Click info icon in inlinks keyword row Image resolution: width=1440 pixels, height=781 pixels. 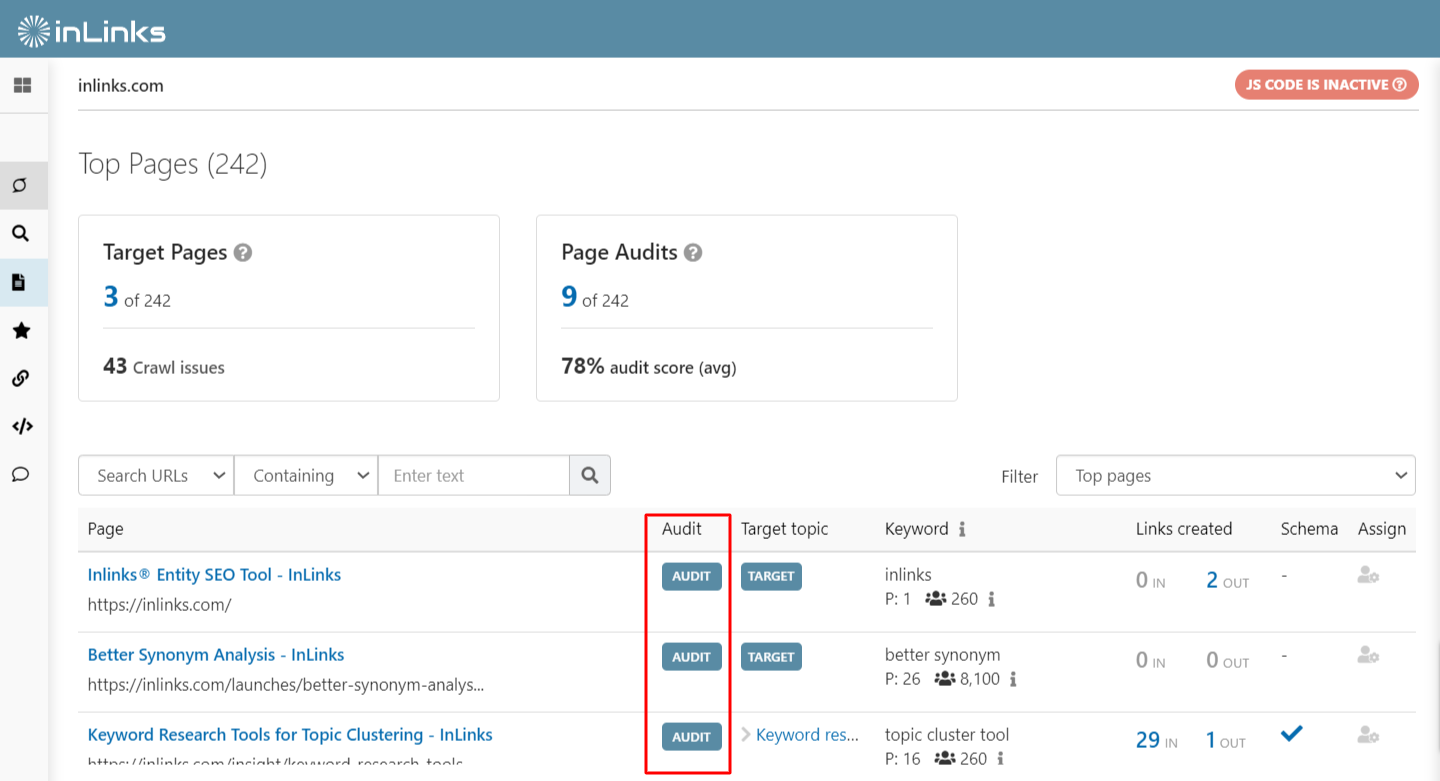pos(992,599)
